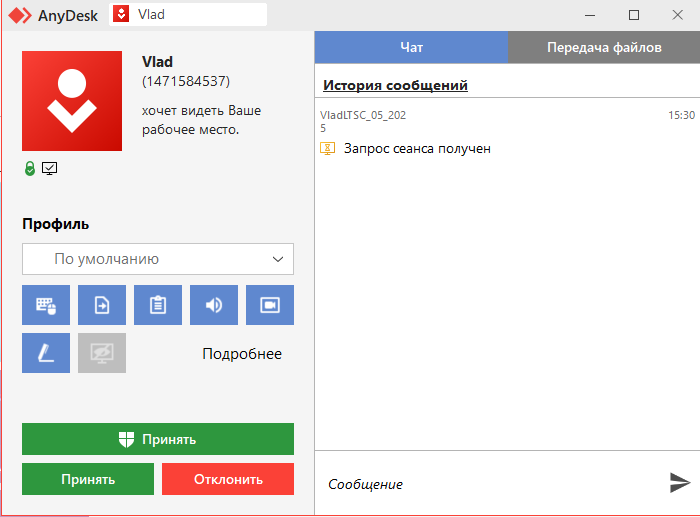Click the wide green 'Принять' button with shield

click(158, 439)
